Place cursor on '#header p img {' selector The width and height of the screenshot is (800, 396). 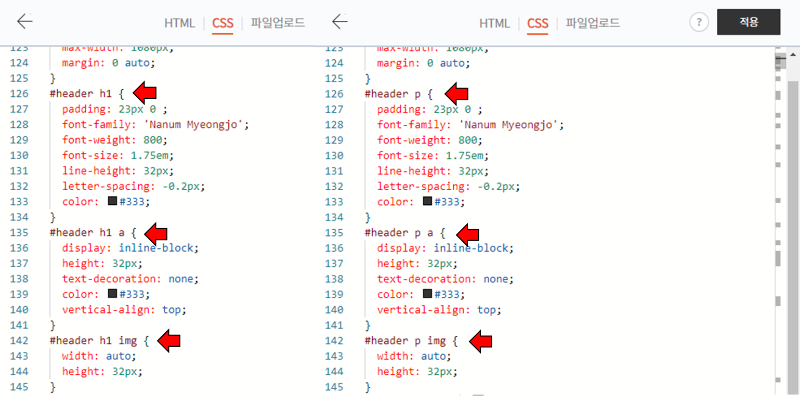pos(411,340)
